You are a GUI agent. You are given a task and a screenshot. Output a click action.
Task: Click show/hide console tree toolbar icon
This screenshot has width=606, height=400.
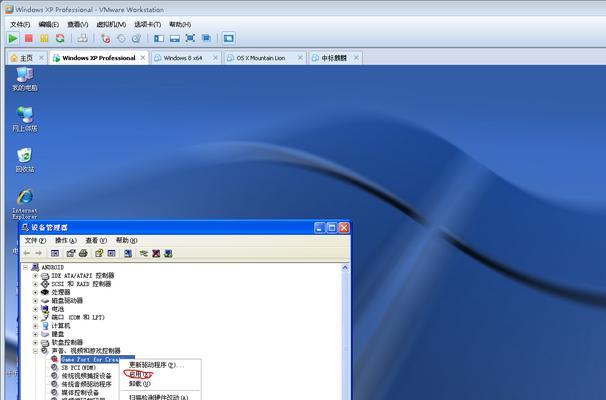[55, 253]
